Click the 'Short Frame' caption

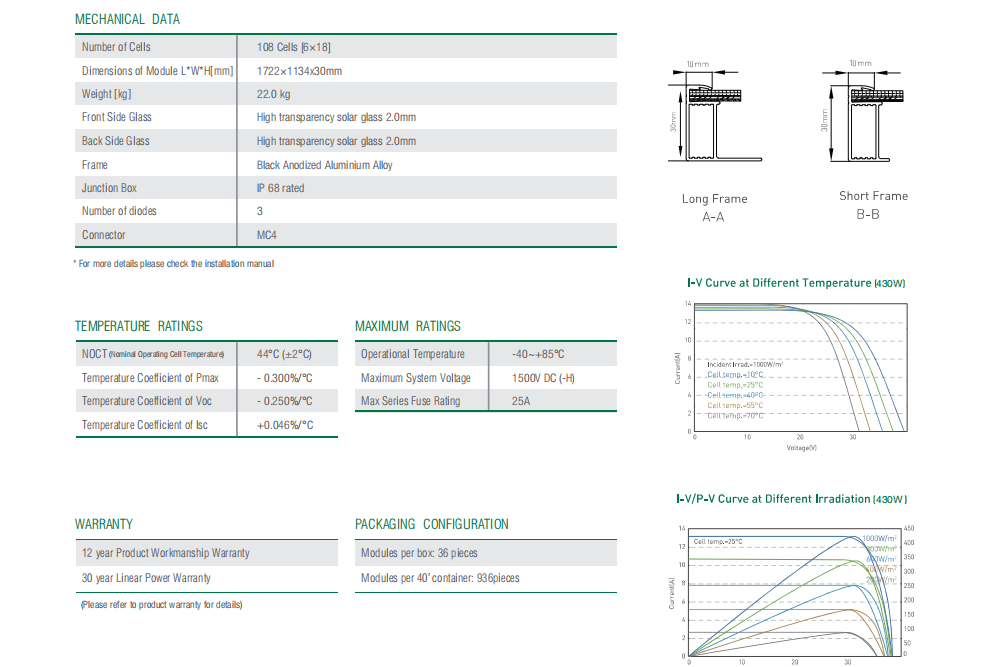874,196
